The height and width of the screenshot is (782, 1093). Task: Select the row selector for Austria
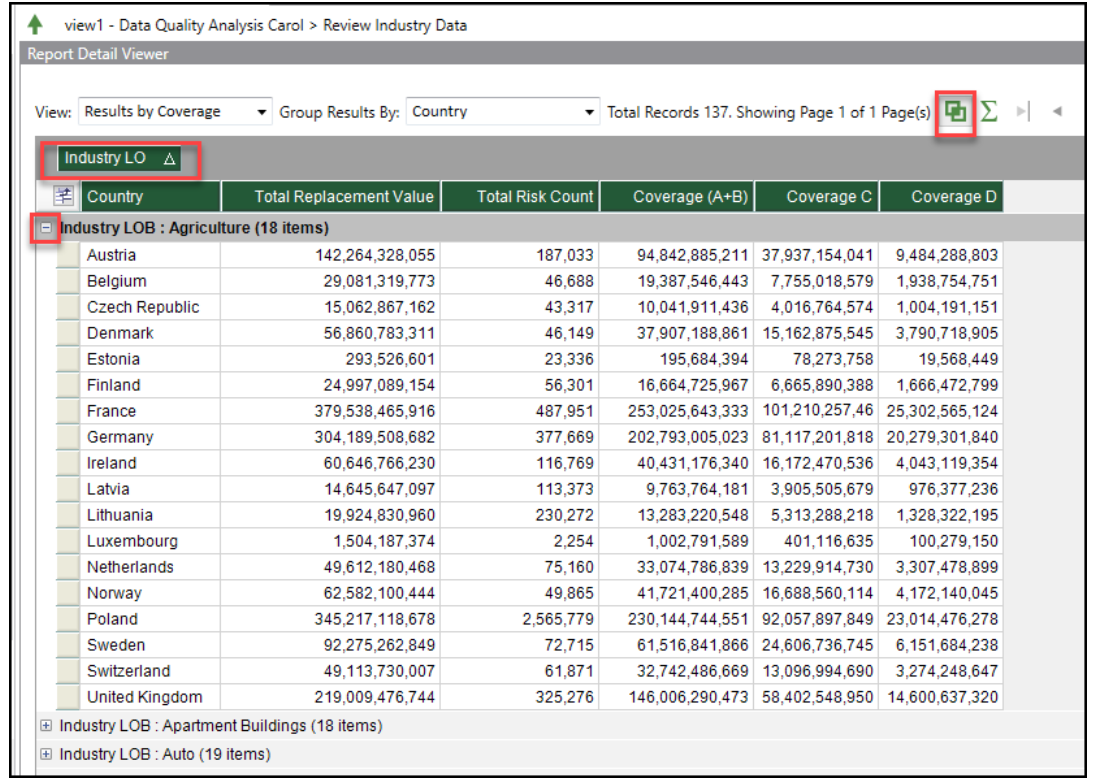(67, 255)
